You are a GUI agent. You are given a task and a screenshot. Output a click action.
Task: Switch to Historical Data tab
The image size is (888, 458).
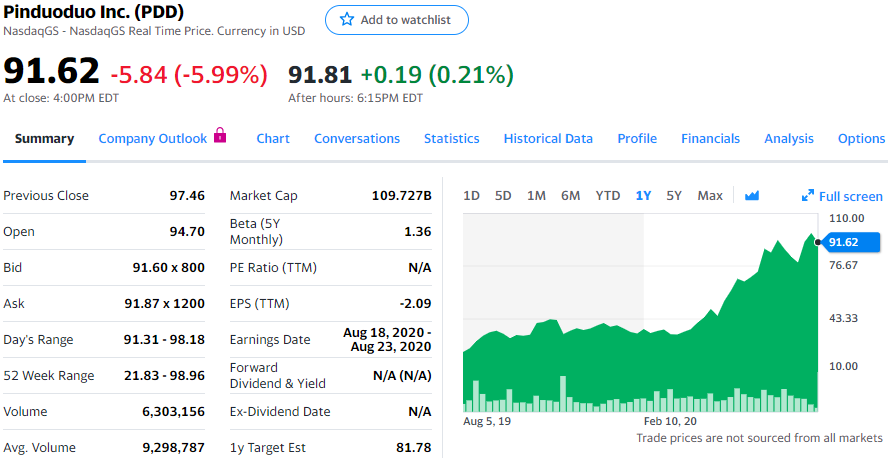[548, 139]
